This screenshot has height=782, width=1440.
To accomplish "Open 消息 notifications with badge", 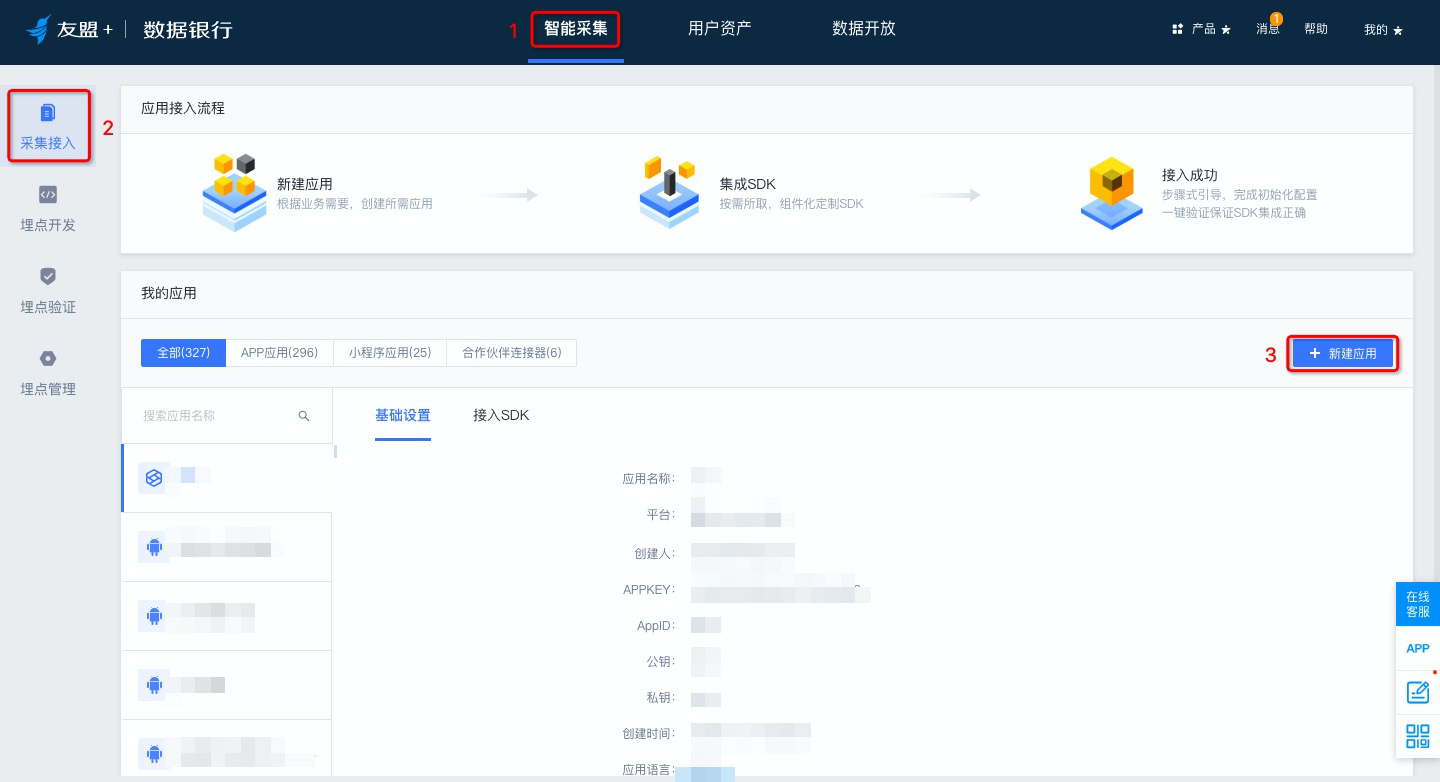I will 1268,28.
